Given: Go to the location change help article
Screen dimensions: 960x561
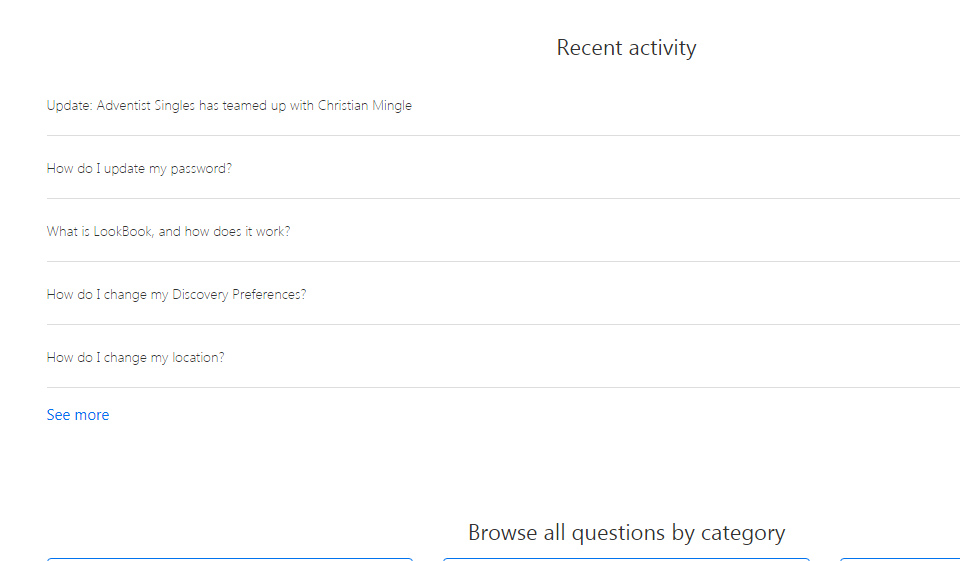Looking at the screenshot, I should coord(135,357).
